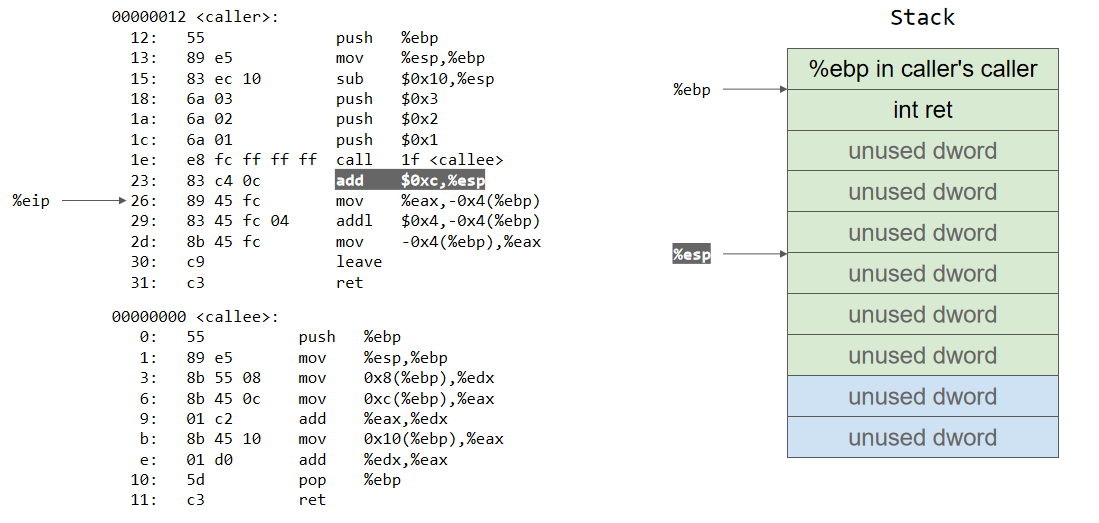
Task: Click the %eip register label
Action: (31, 201)
